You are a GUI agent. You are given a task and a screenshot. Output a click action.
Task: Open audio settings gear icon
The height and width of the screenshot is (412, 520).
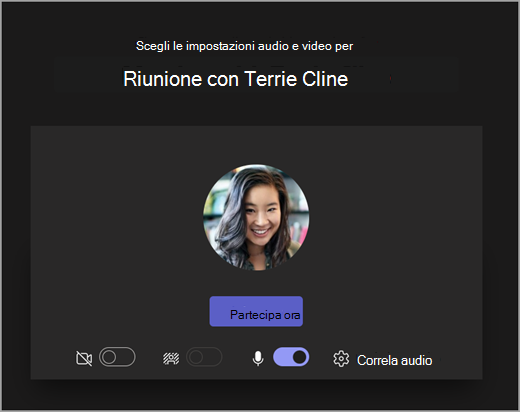[x=341, y=359]
